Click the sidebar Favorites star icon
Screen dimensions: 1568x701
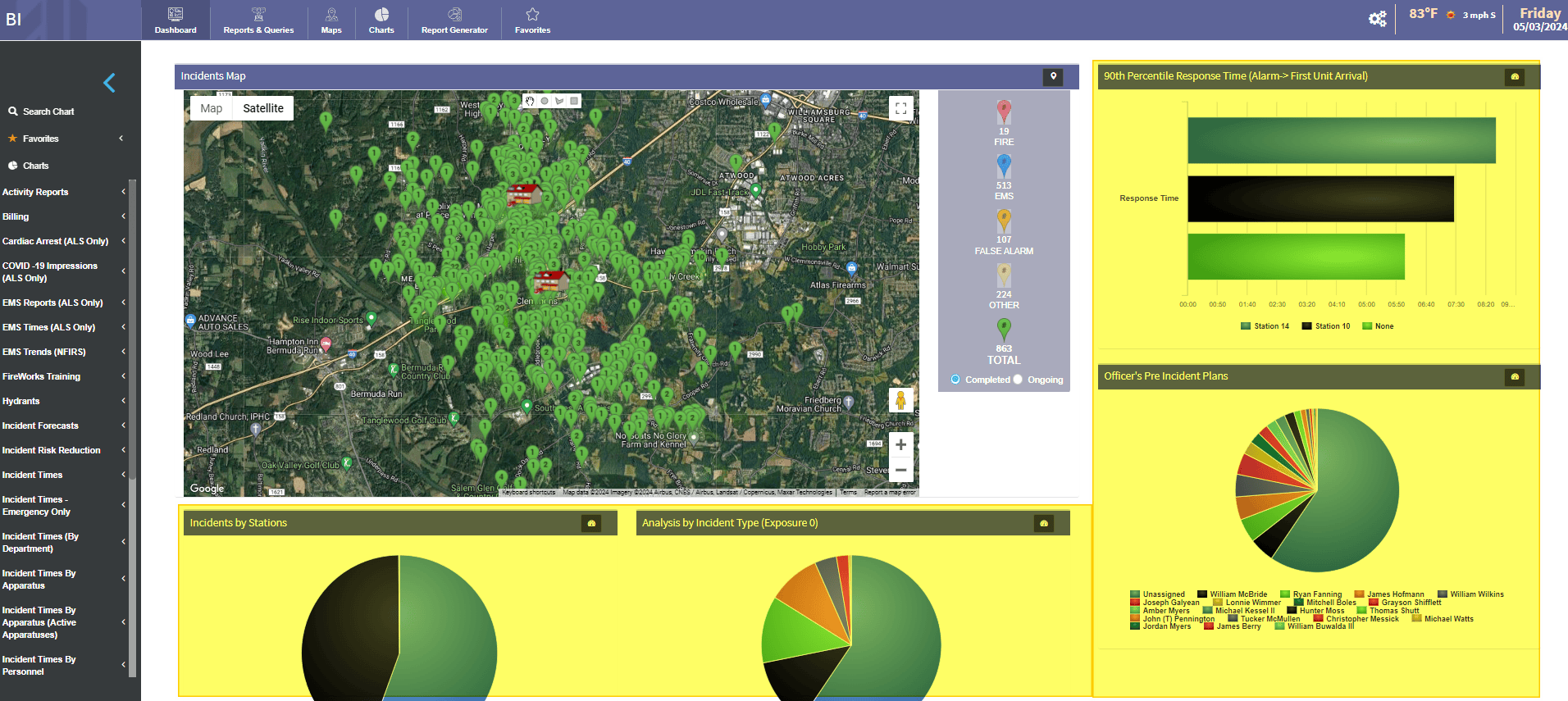pos(12,139)
